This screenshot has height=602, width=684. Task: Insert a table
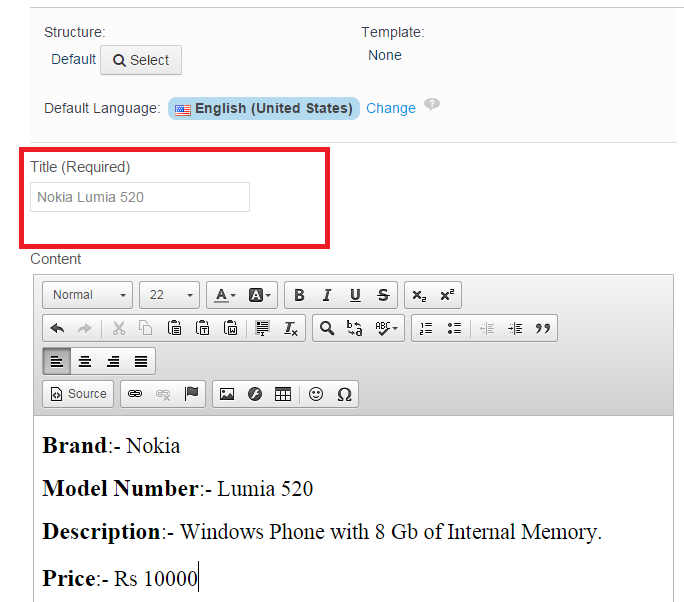click(283, 394)
